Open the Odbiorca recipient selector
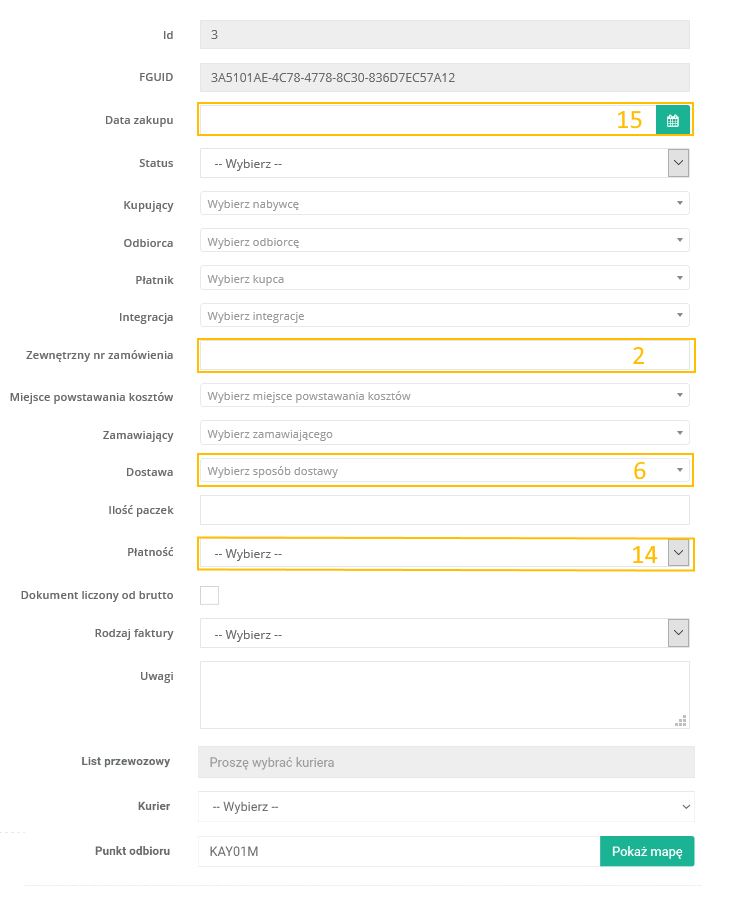The height and width of the screenshot is (900, 756). [x=445, y=241]
